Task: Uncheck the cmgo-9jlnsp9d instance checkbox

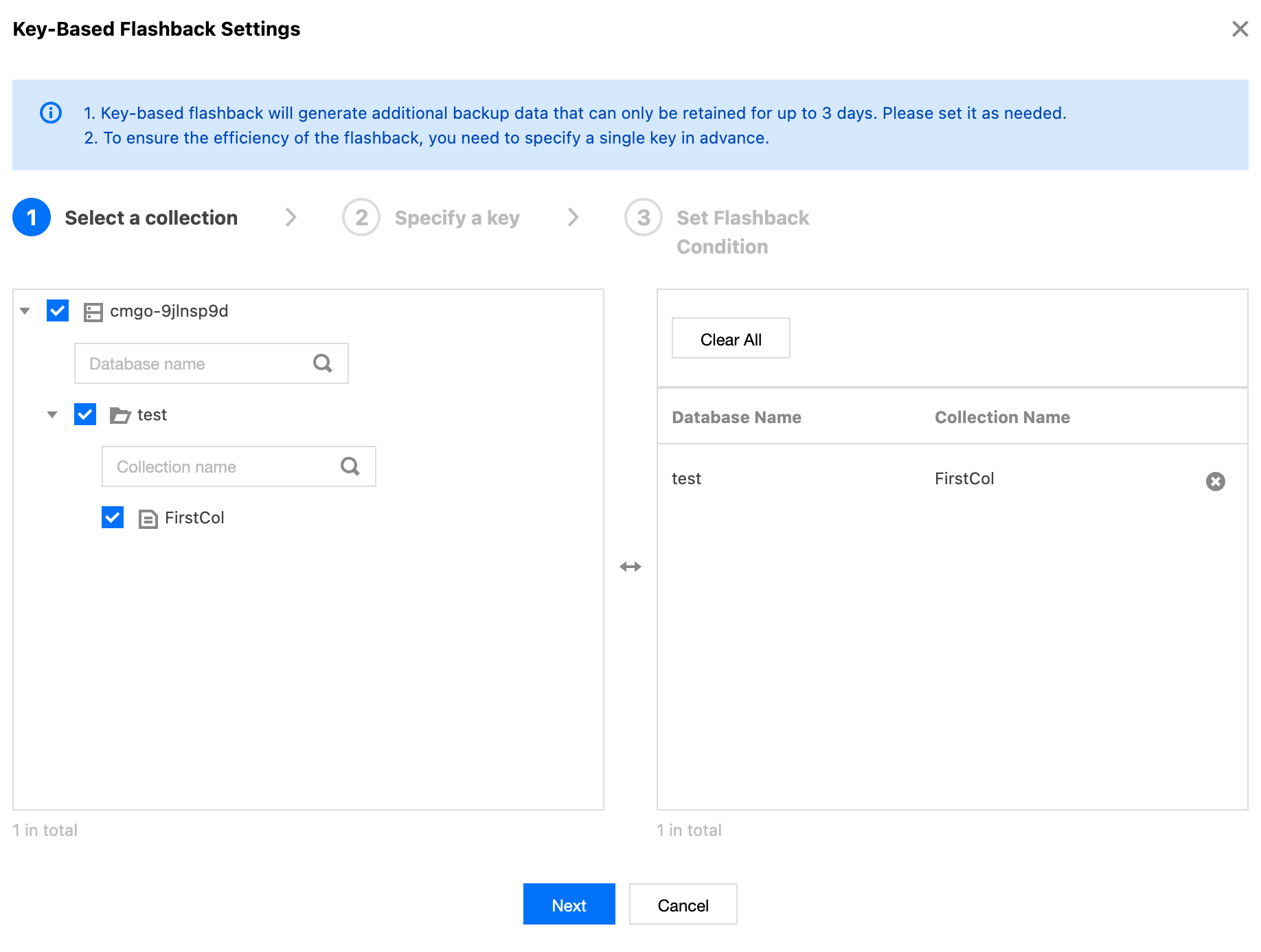Action: click(x=58, y=311)
